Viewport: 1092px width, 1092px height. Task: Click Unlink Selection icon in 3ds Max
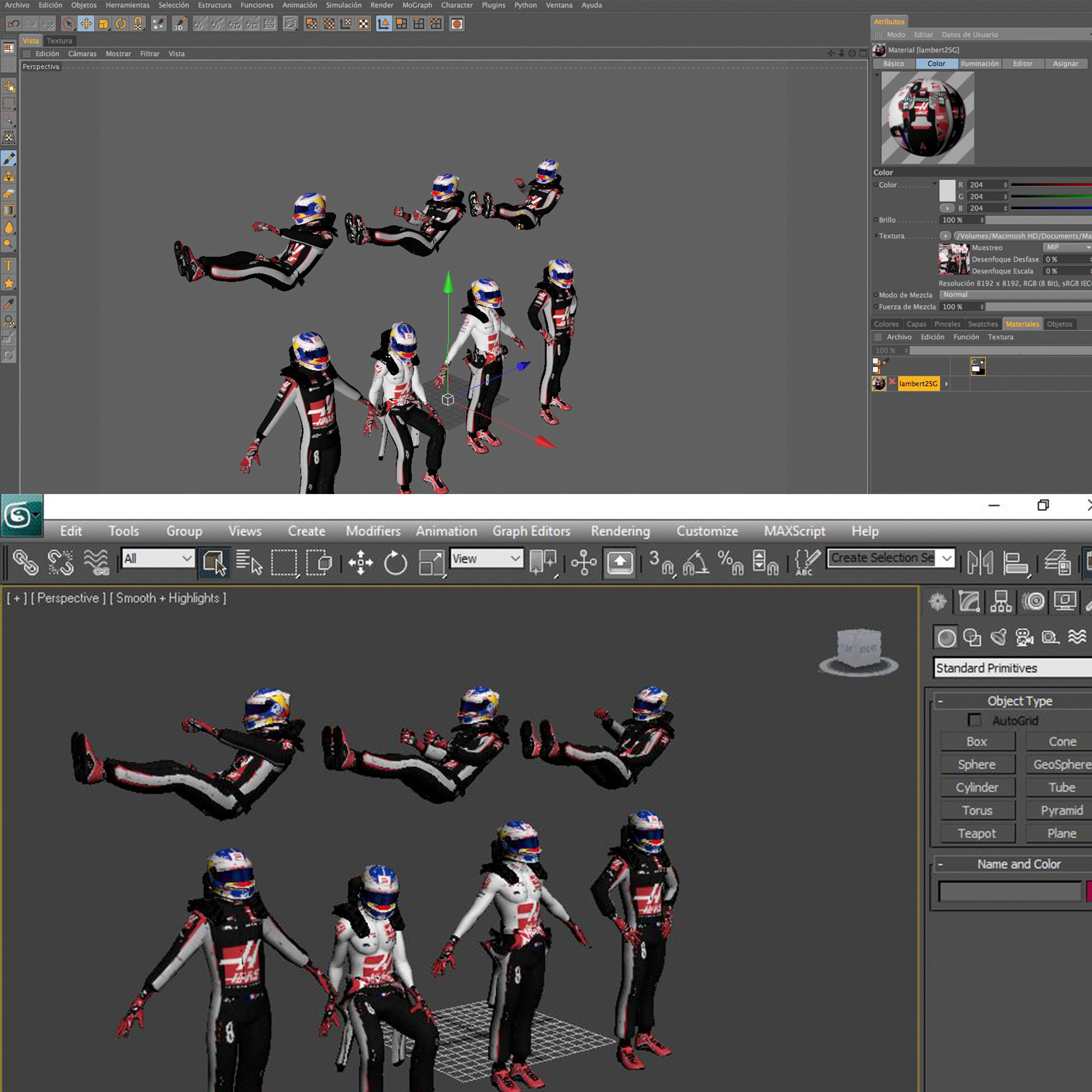tap(60, 563)
